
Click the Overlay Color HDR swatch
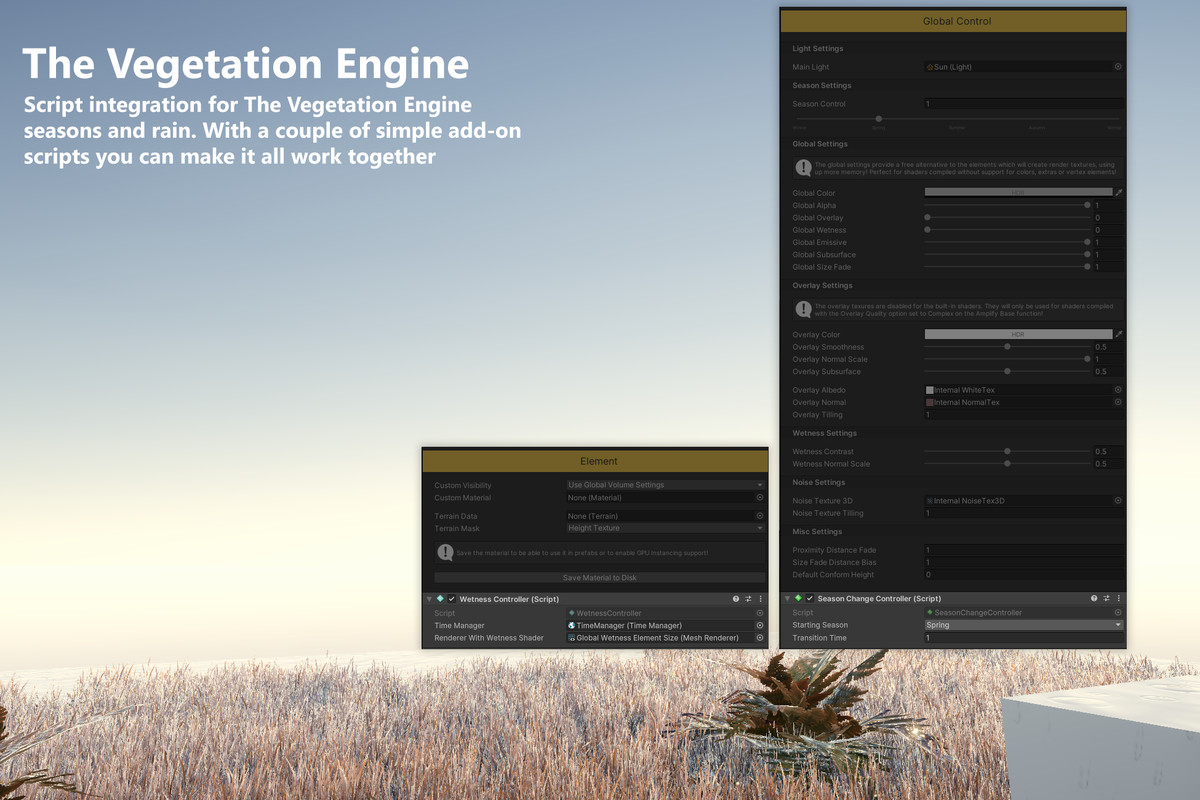1018,335
